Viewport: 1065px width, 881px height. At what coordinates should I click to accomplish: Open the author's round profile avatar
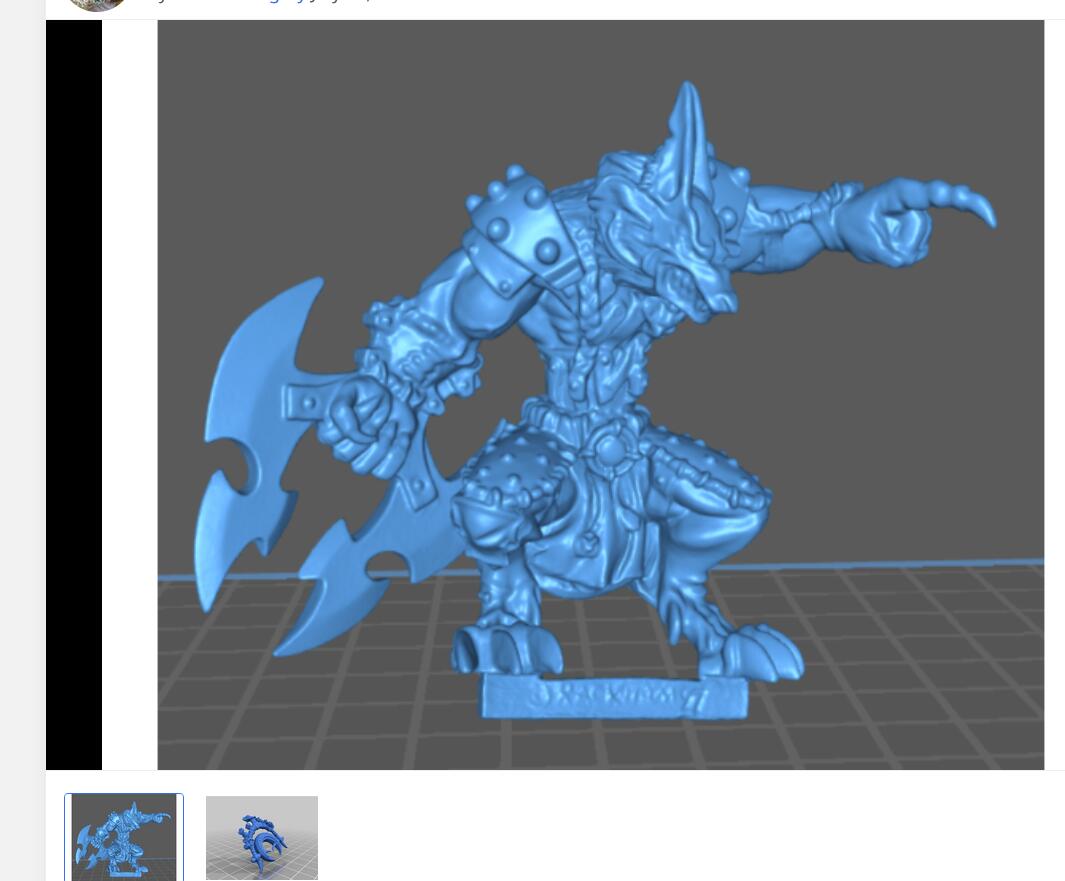tap(97, 4)
